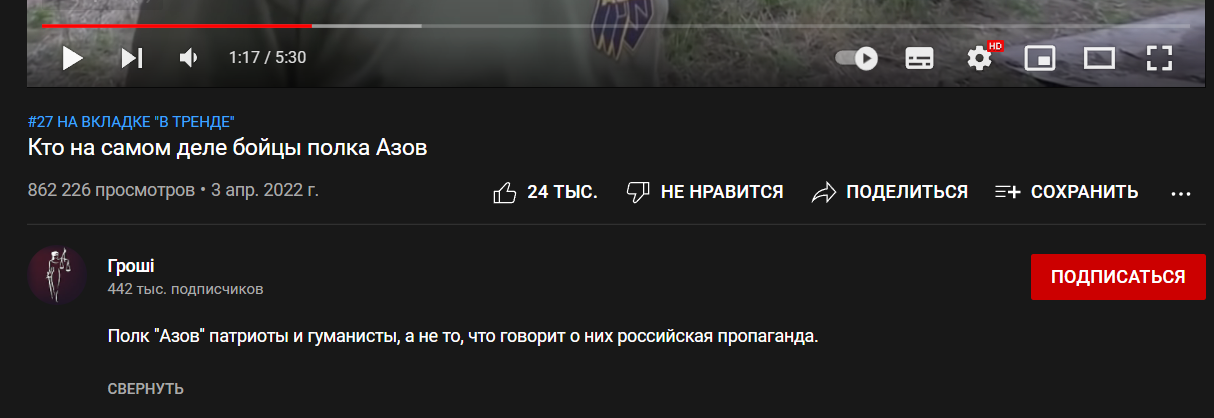Image resolution: width=1214 pixels, height=418 pixels.
Task: Enable miniplayer mode
Action: pos(1040,58)
